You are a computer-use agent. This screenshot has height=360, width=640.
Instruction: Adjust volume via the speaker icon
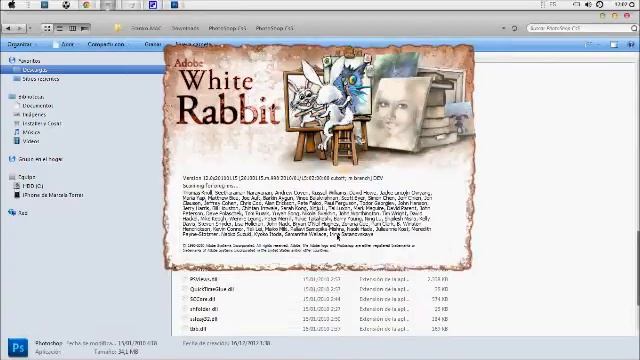(588, 4)
